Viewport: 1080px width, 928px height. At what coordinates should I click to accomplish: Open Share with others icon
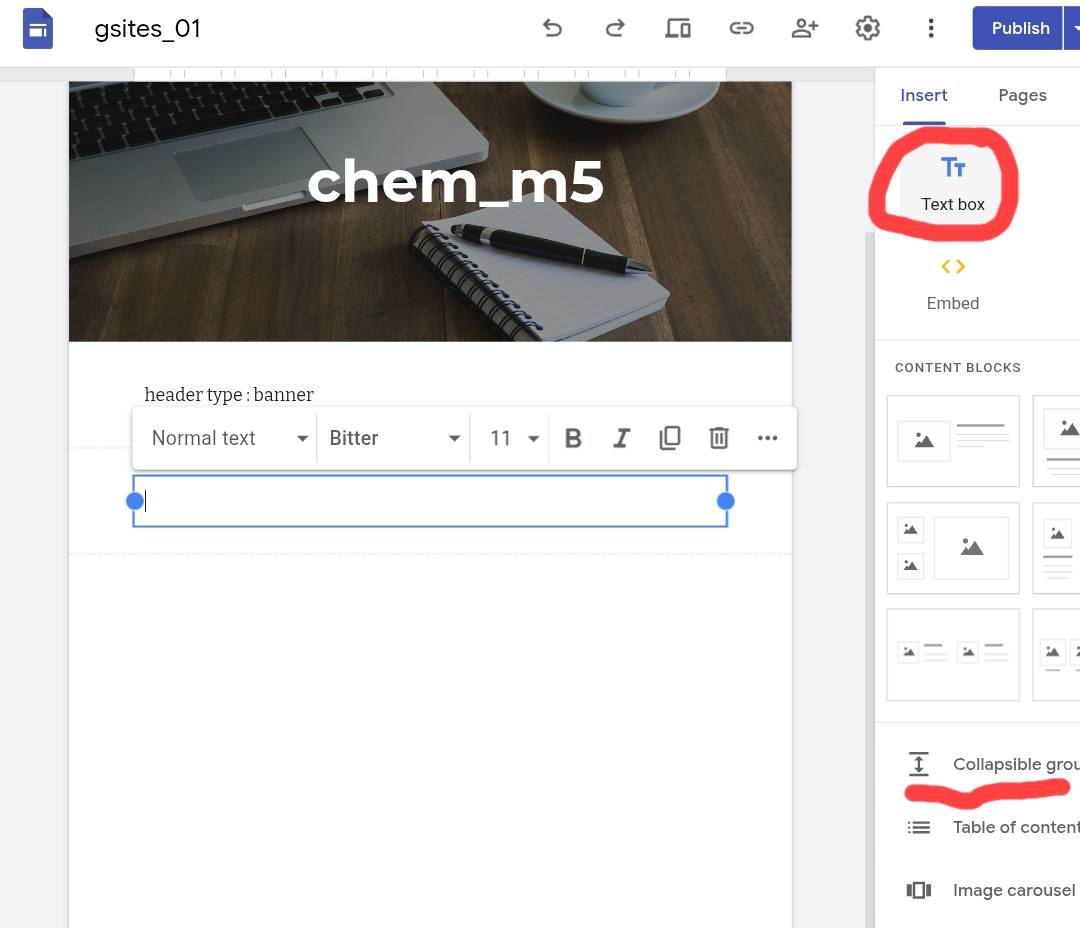[804, 28]
